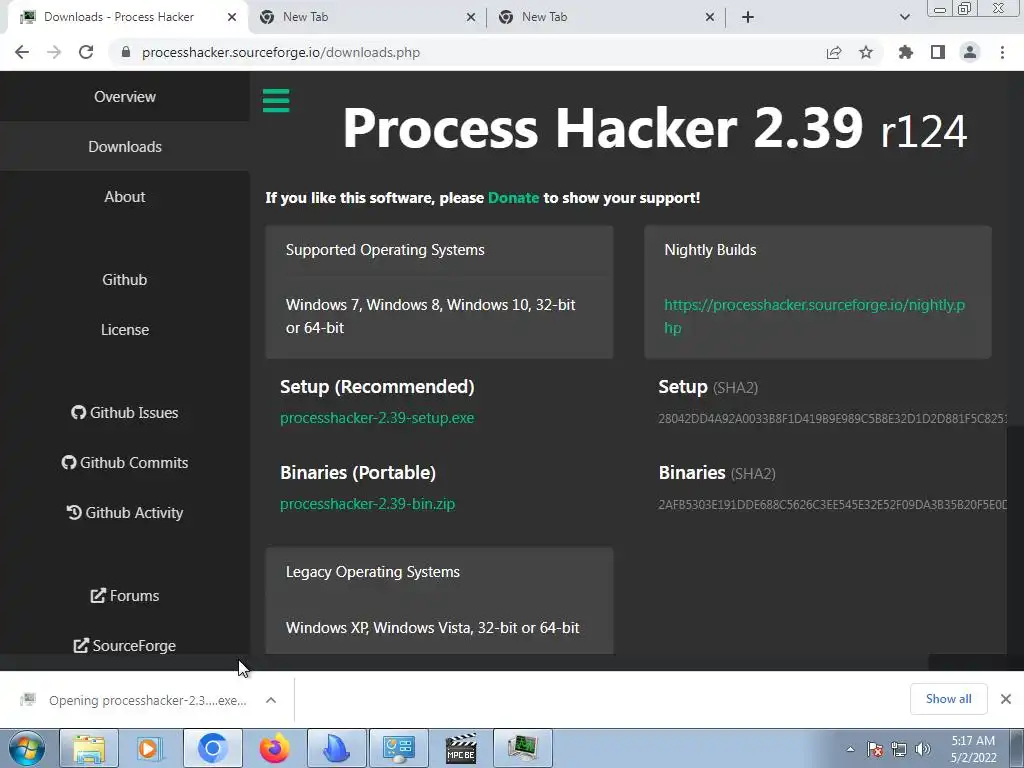Image resolution: width=1024 pixels, height=768 pixels.
Task: Click the share page icon in address bar
Action: tap(834, 52)
